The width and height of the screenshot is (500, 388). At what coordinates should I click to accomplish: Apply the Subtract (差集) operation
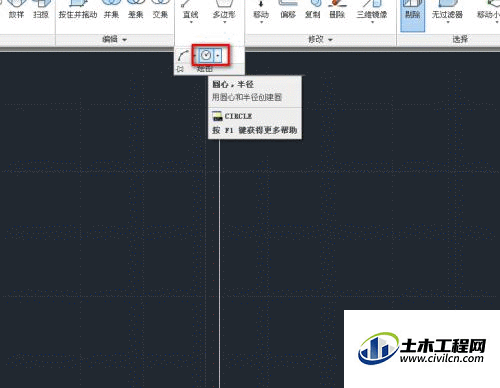pos(136,10)
